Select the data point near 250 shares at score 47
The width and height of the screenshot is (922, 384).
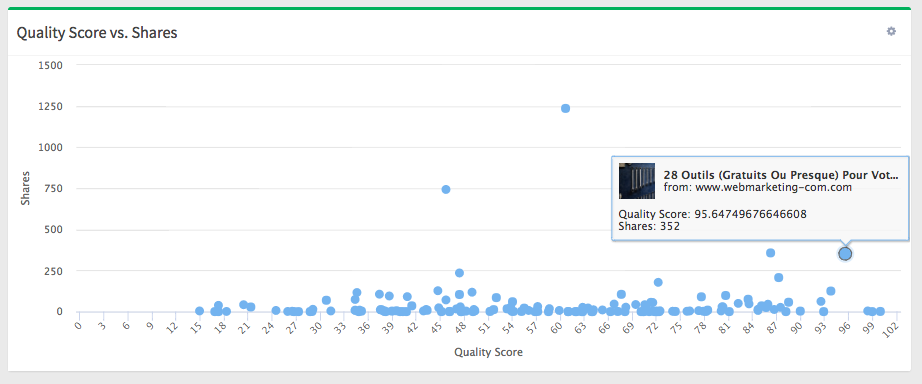[x=459, y=273]
